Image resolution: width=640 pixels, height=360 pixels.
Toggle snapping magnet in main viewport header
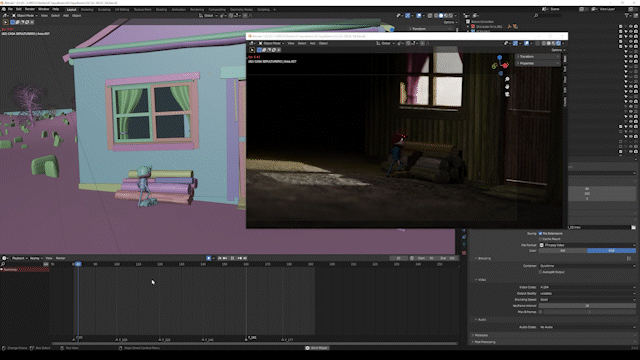(231, 16)
